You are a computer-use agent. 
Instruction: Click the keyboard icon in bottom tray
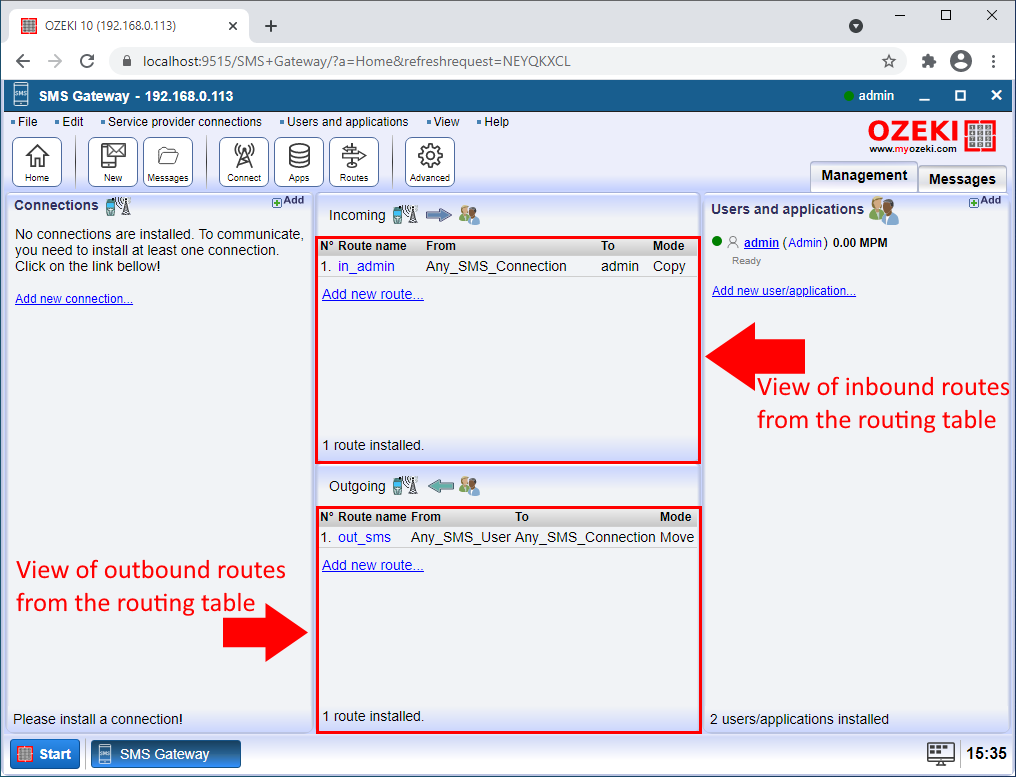pos(940,754)
